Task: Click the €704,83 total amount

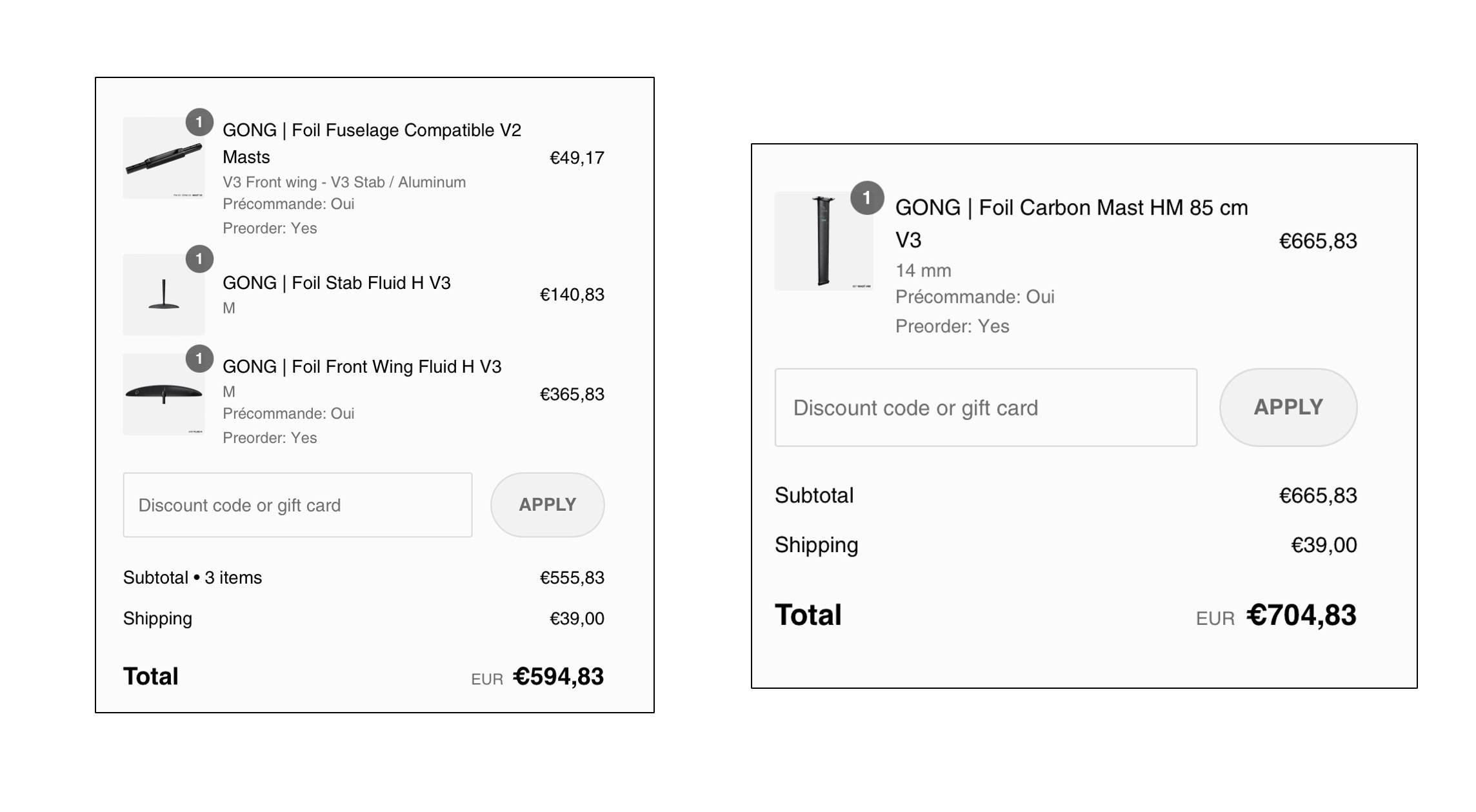Action: tap(1301, 615)
